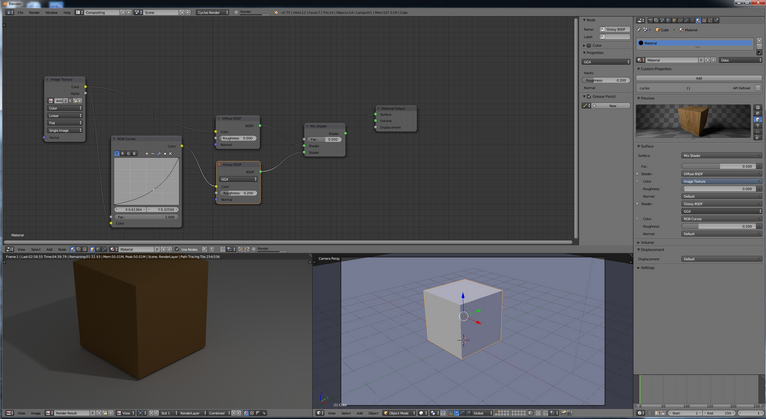Click the wooden cube material preview
Image resolution: width=766 pixels, height=419 pixels.
click(691, 122)
